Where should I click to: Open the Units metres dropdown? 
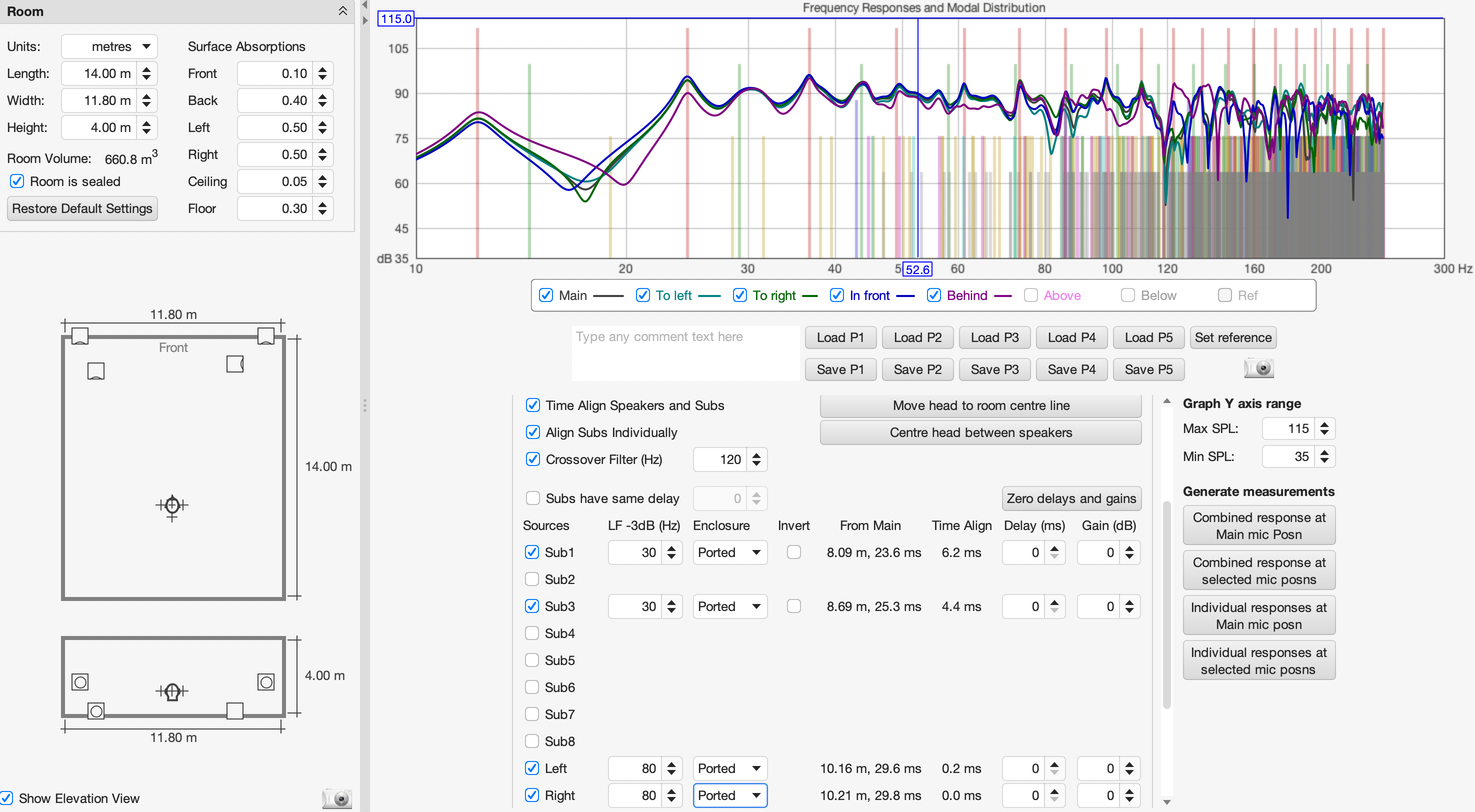tap(109, 46)
